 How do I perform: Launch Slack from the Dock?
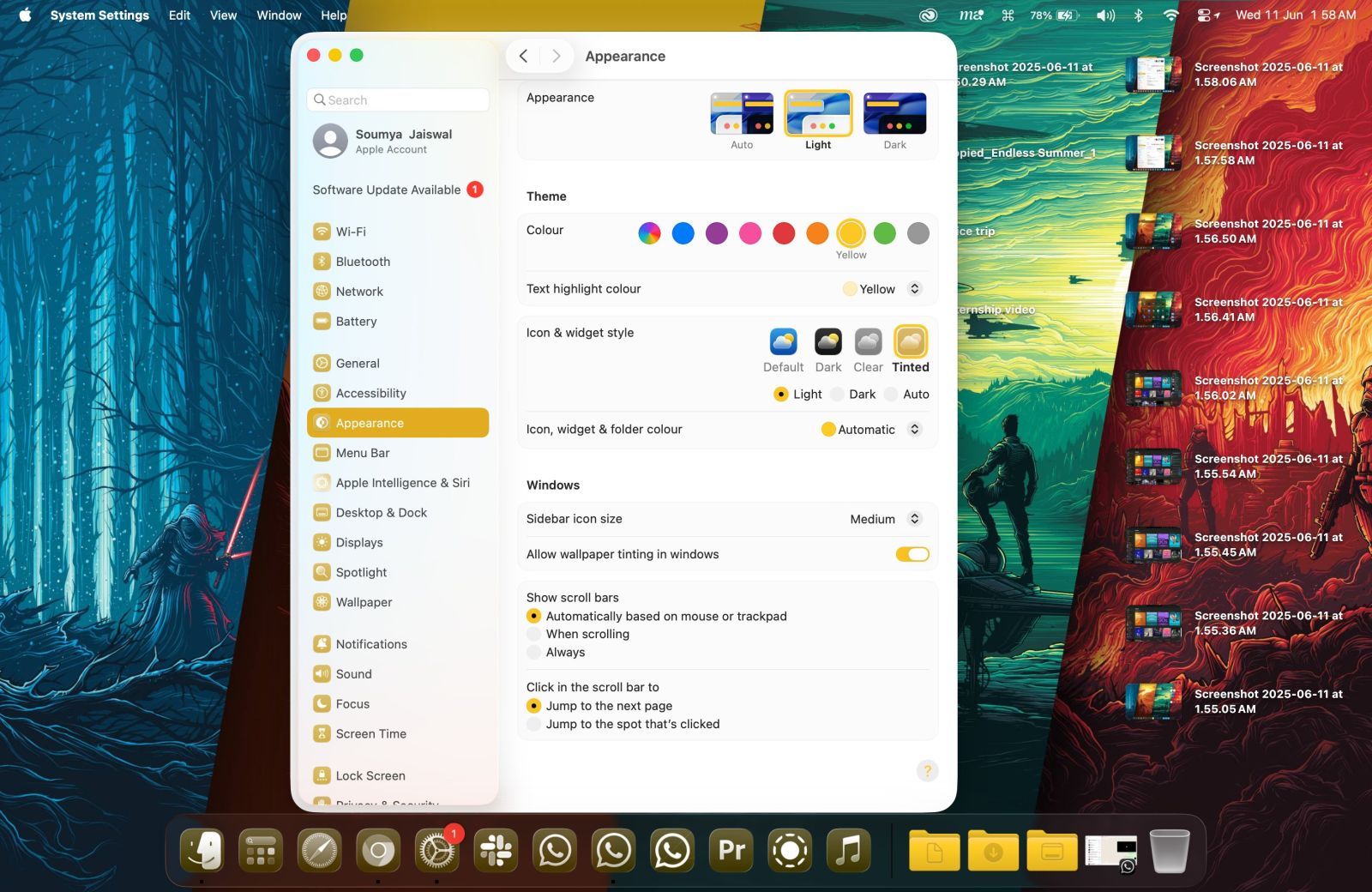pos(496,851)
